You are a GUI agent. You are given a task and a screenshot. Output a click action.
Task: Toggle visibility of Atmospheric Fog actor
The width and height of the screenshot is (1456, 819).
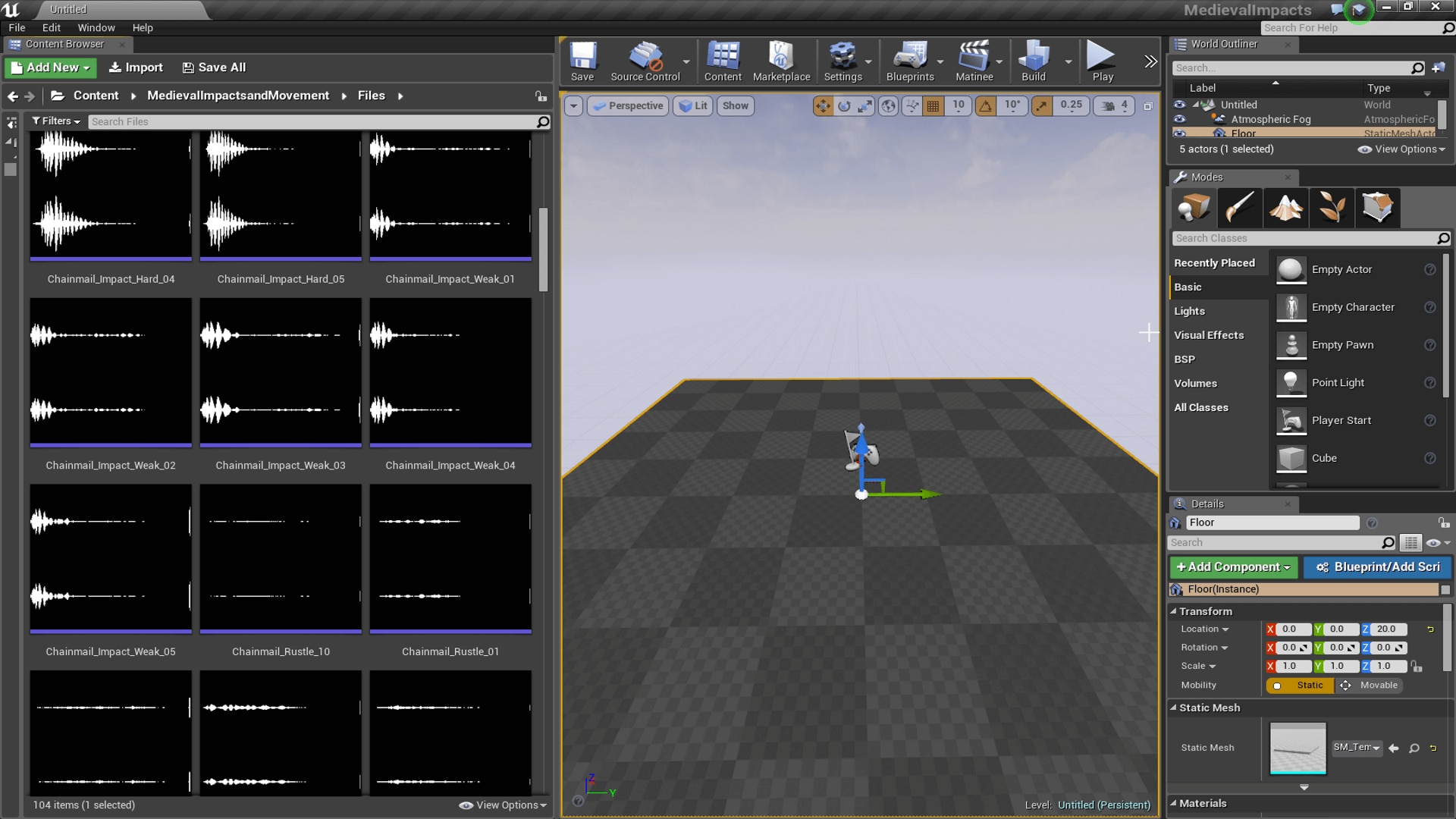point(1179,119)
